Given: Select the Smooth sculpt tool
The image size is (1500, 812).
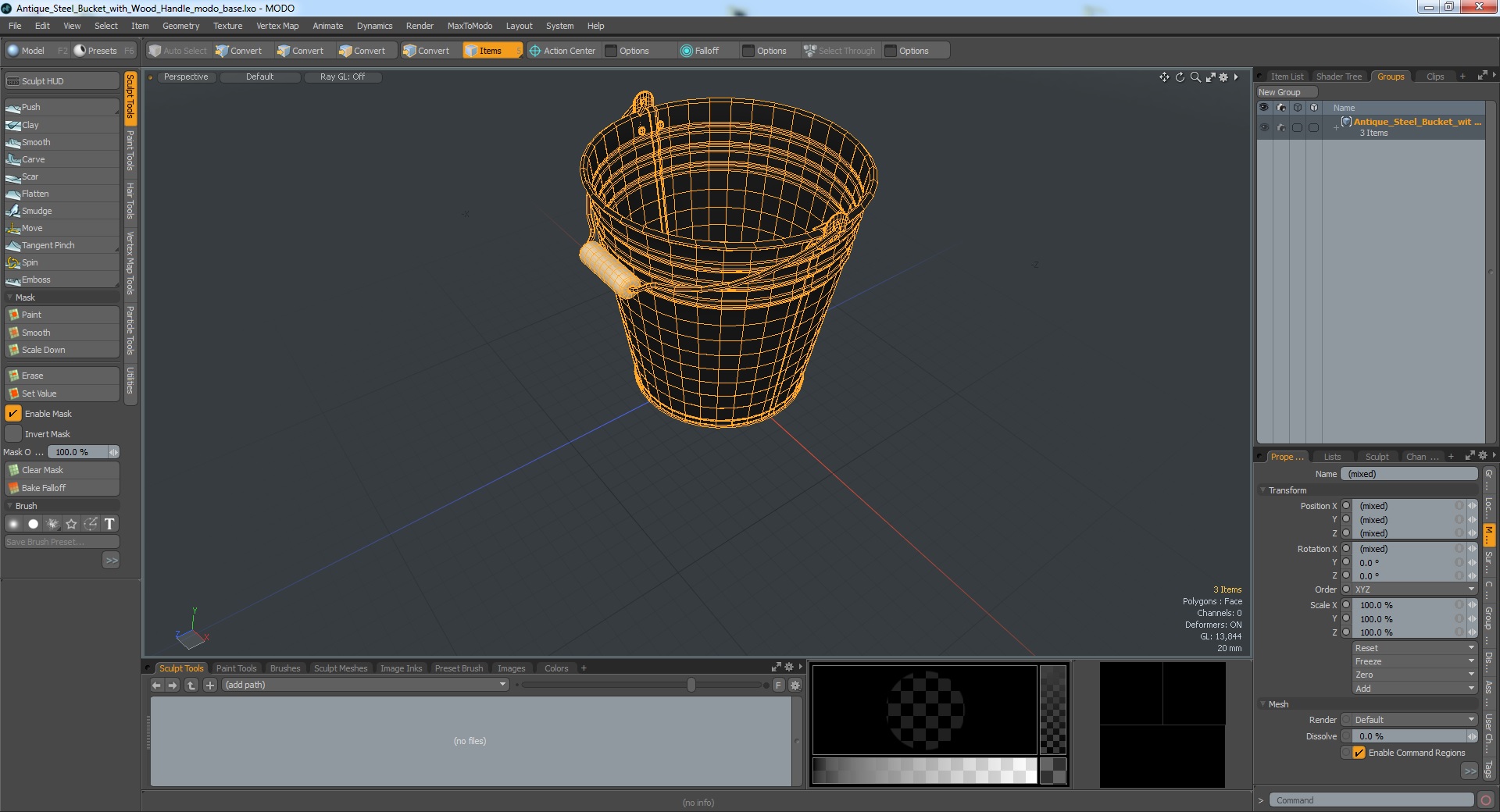Looking at the screenshot, I should coord(62,142).
